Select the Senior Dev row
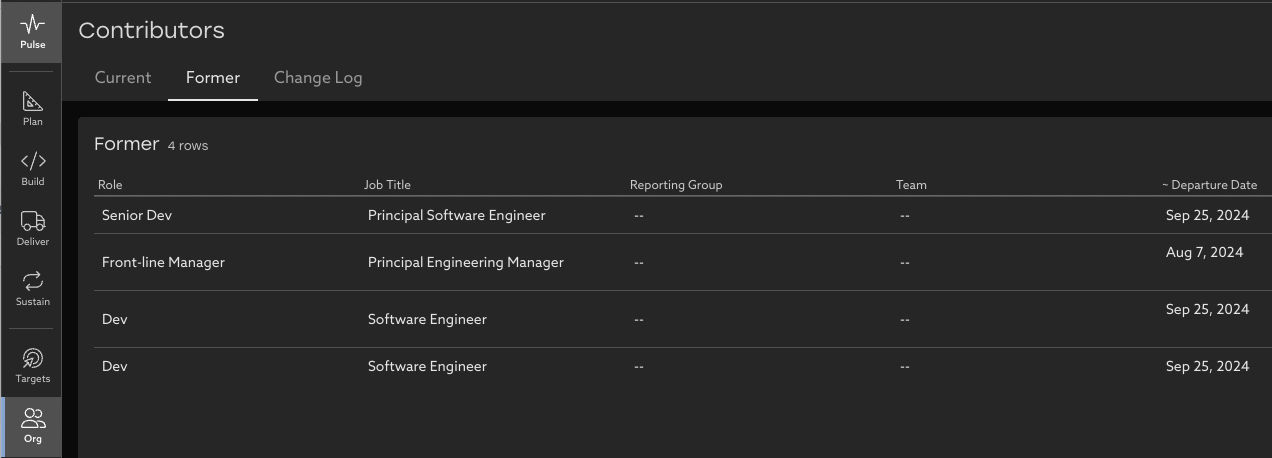 click(137, 215)
